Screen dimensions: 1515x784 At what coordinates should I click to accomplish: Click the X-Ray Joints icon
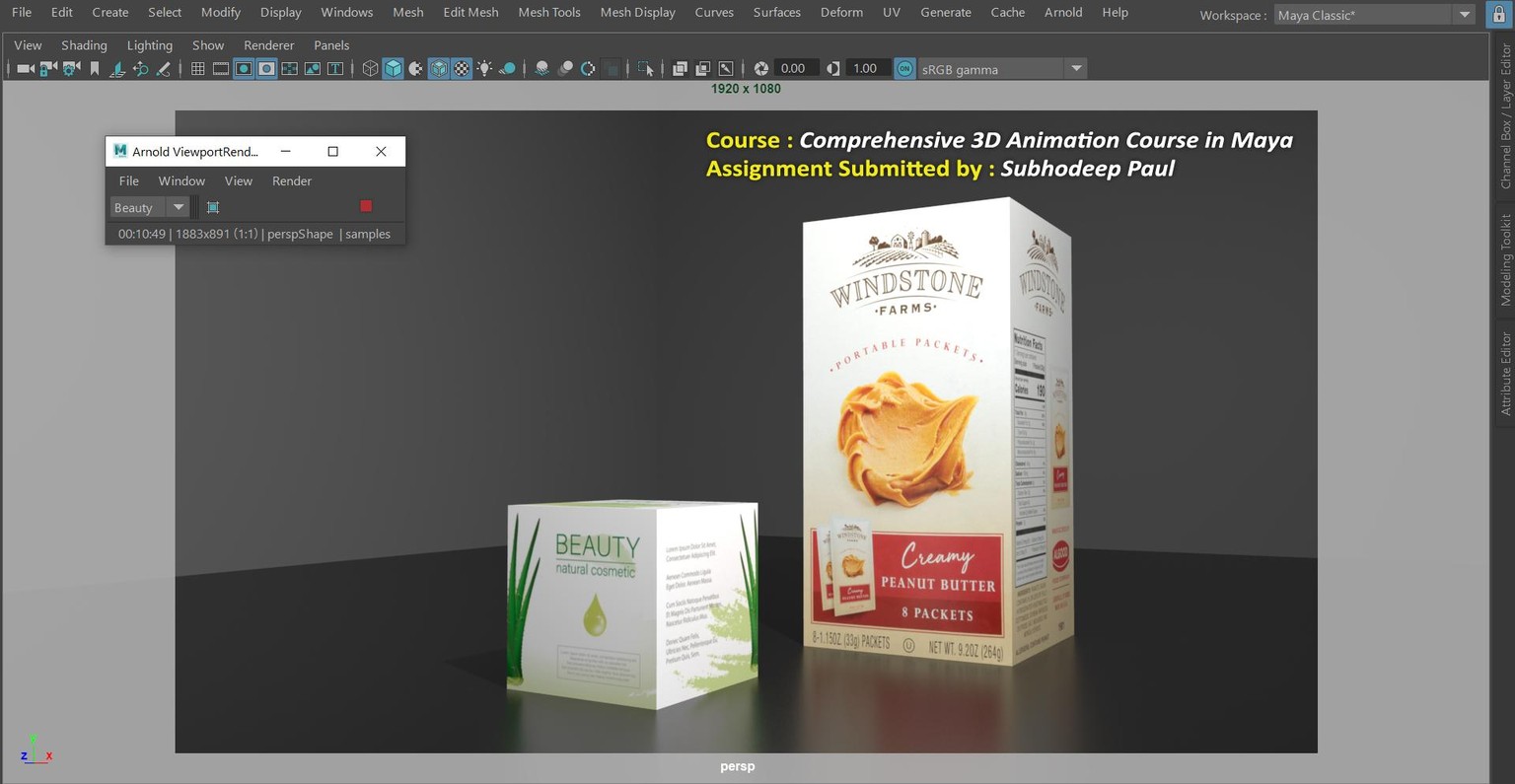click(x=726, y=69)
